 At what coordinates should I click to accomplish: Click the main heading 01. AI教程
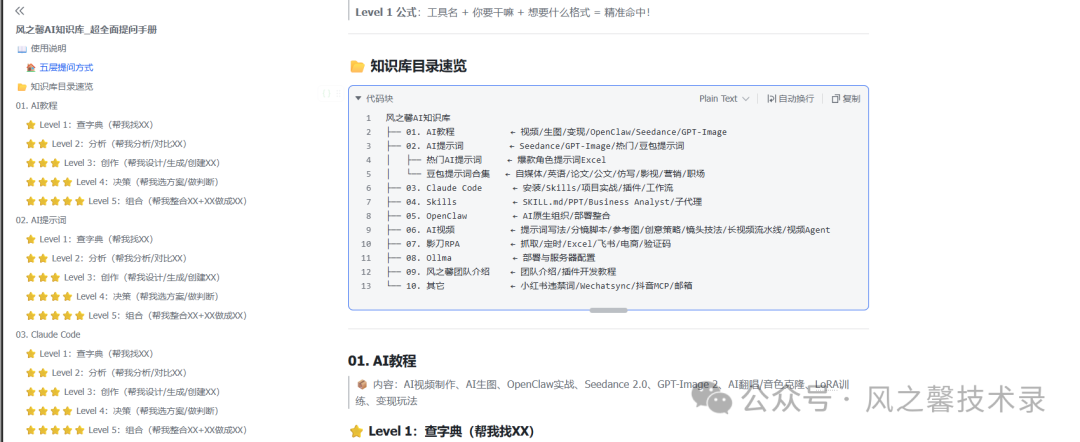click(x=382, y=361)
